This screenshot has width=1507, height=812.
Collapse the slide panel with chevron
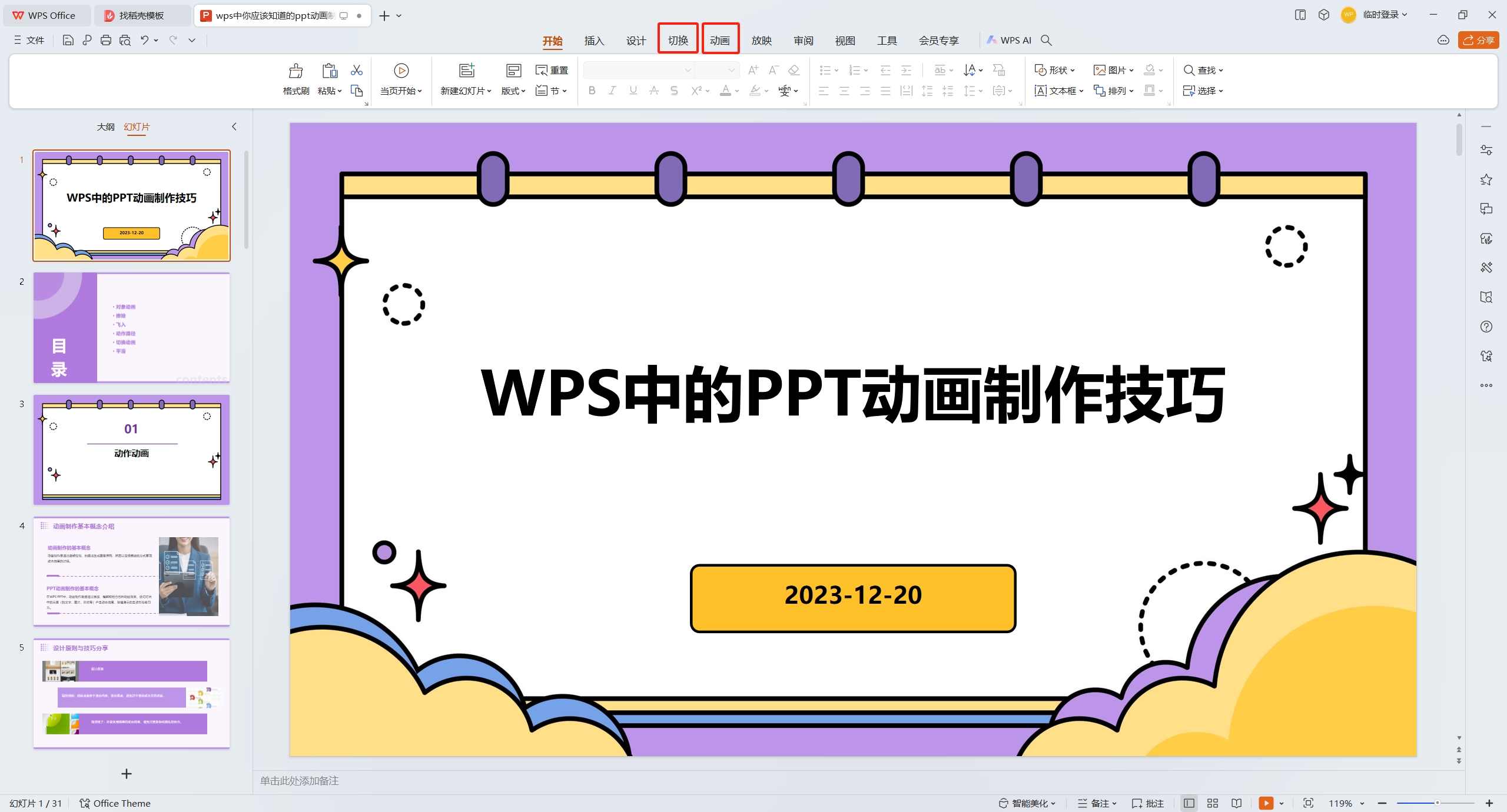234,127
